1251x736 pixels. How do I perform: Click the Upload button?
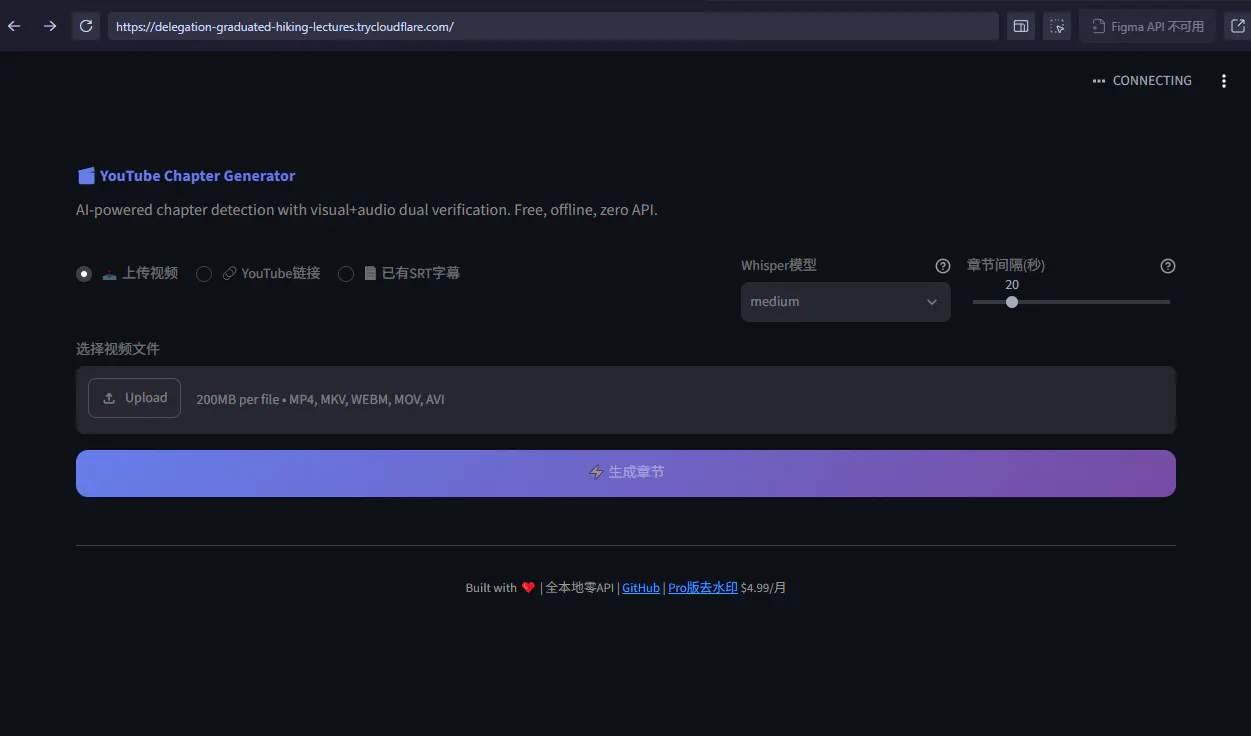[x=134, y=398]
